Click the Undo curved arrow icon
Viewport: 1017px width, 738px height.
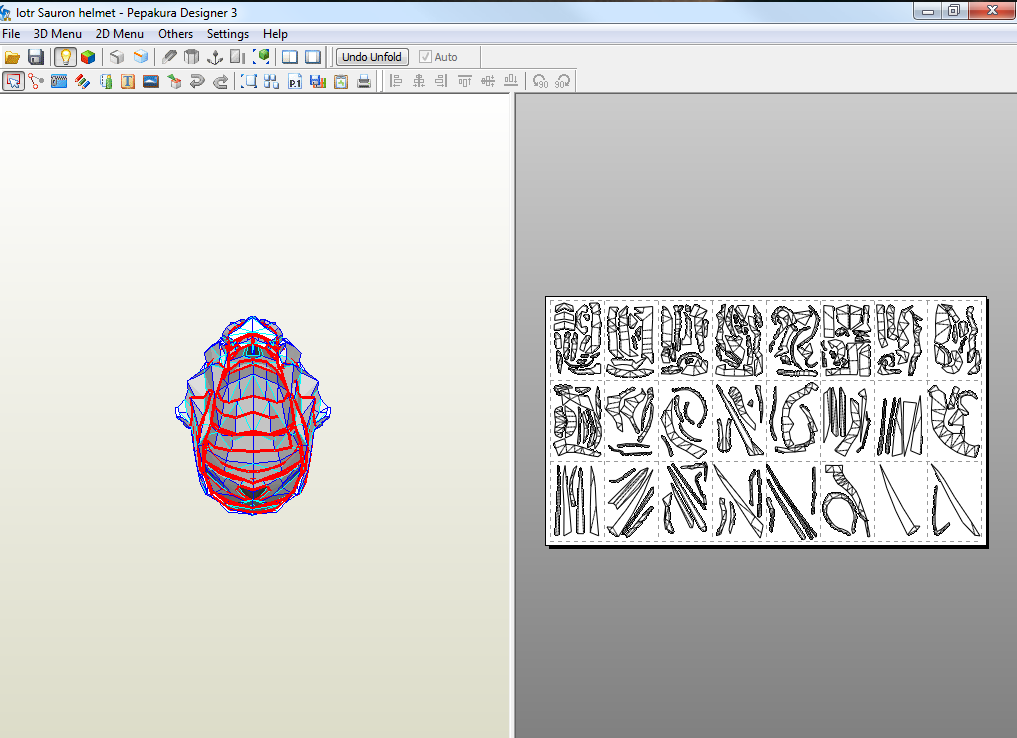[x=197, y=81]
